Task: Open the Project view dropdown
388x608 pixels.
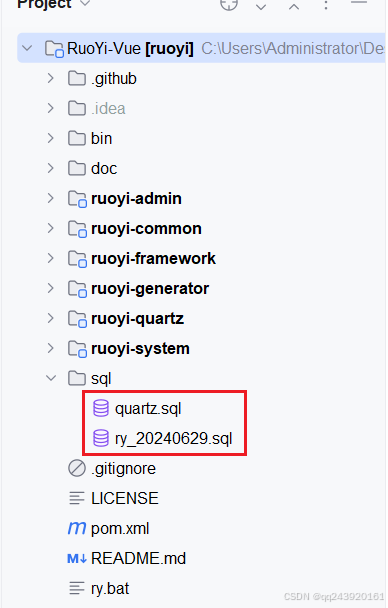Action: pyautogui.click(x=84, y=4)
